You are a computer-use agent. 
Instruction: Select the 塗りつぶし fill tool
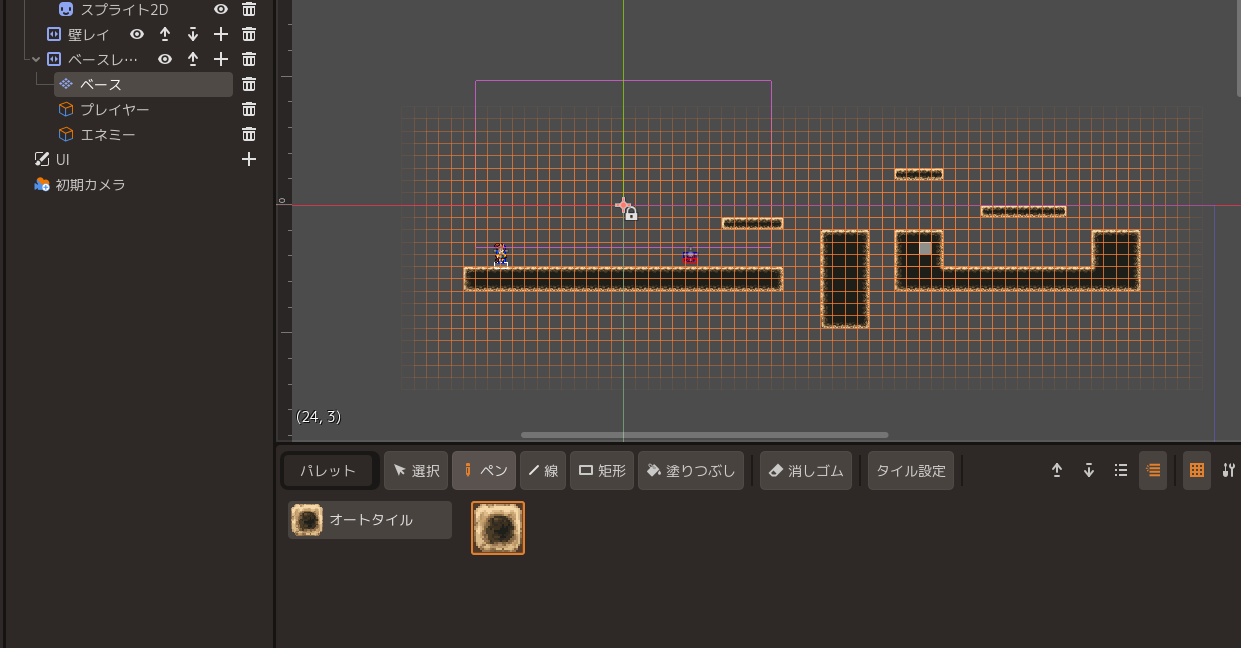pos(691,470)
